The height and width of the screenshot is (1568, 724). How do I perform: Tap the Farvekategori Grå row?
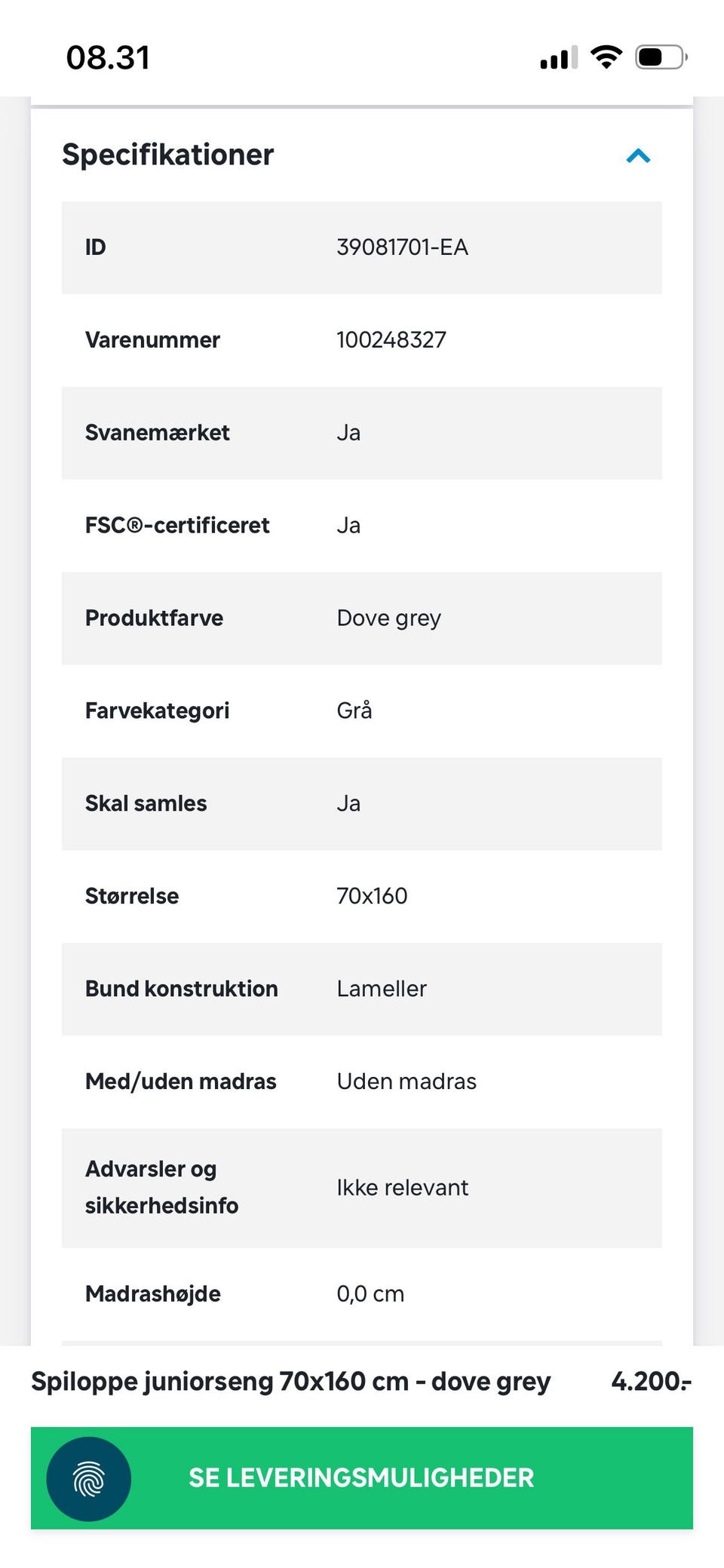[361, 710]
